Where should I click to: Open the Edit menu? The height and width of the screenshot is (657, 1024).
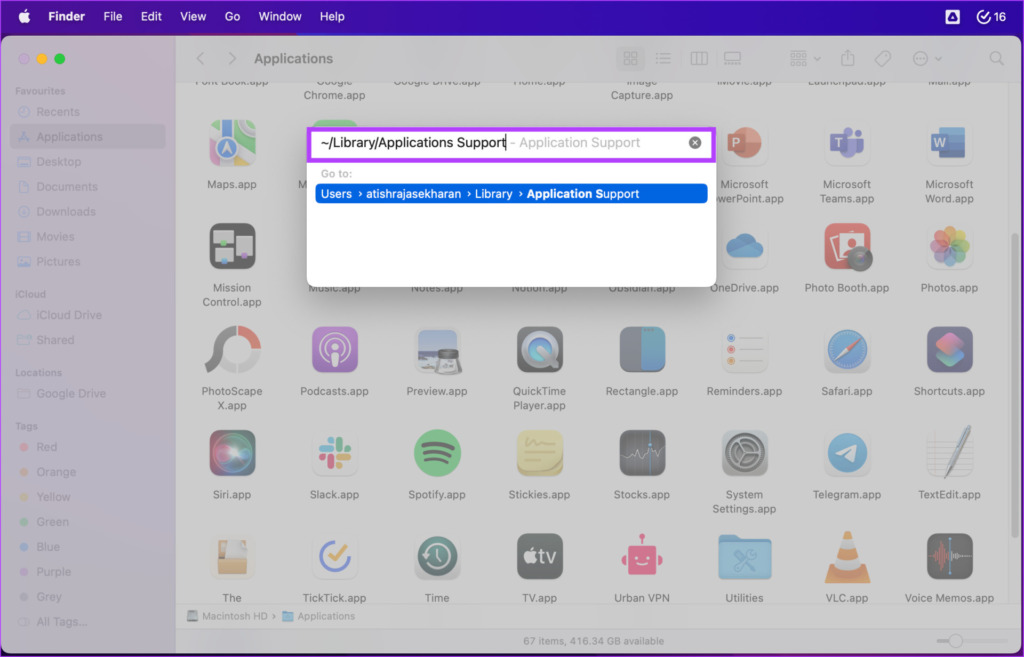click(x=151, y=16)
